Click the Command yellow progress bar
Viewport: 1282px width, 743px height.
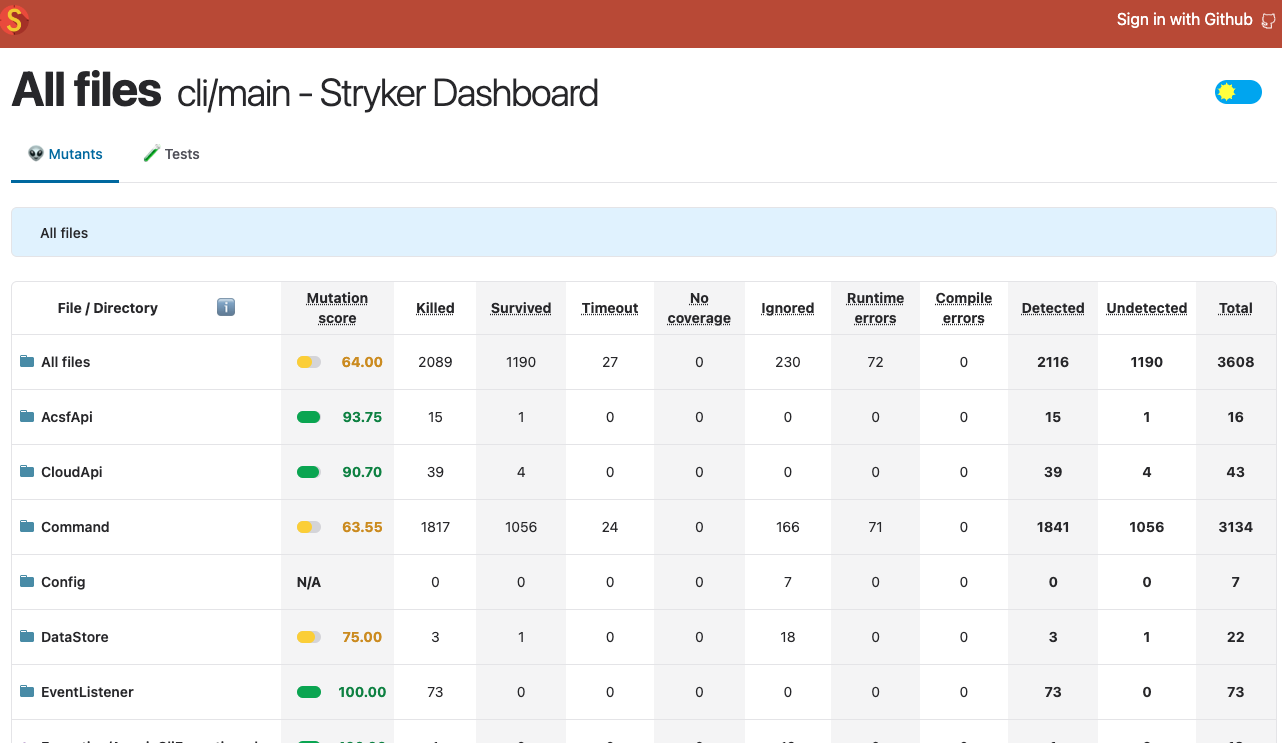pos(309,527)
